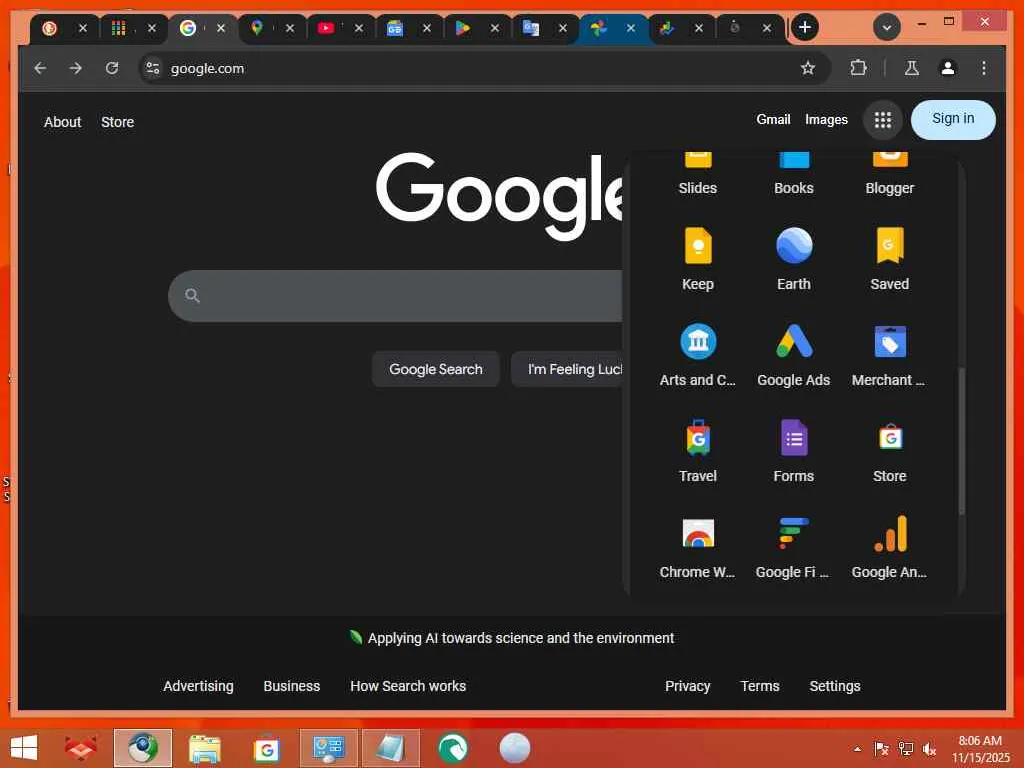Switch to the Google Play tab
Screen dimensions: 1024x768
(462, 28)
